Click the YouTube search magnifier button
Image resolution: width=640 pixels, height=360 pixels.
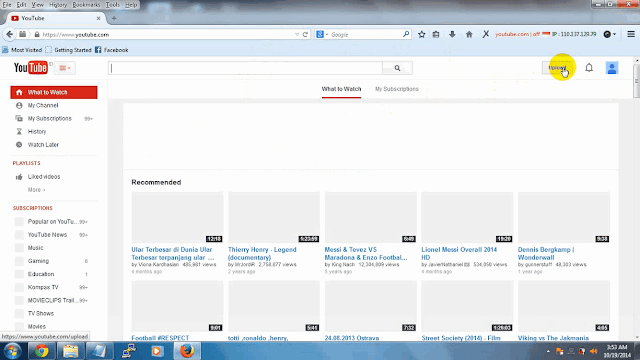397,68
